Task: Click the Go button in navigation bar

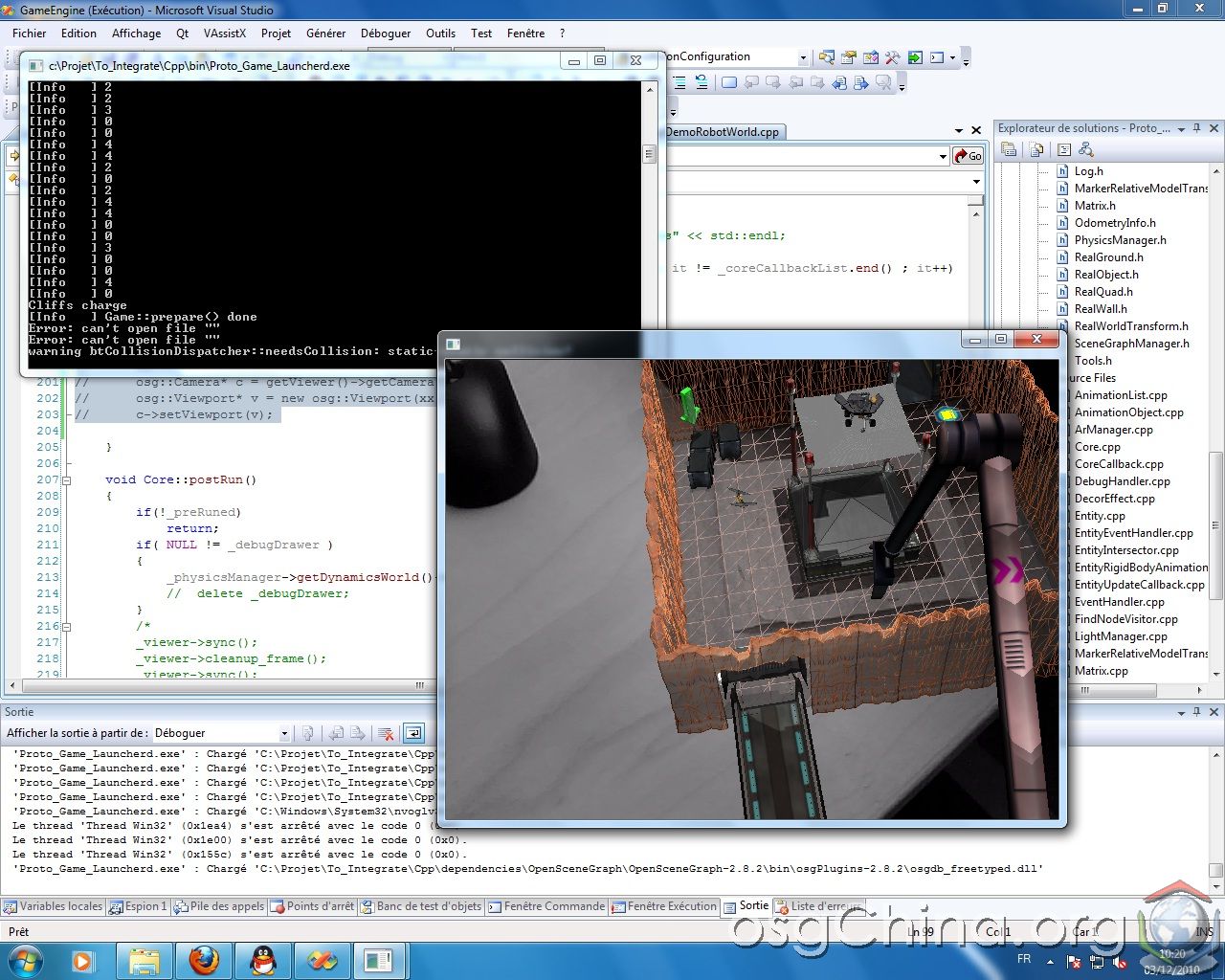Action: (x=968, y=156)
